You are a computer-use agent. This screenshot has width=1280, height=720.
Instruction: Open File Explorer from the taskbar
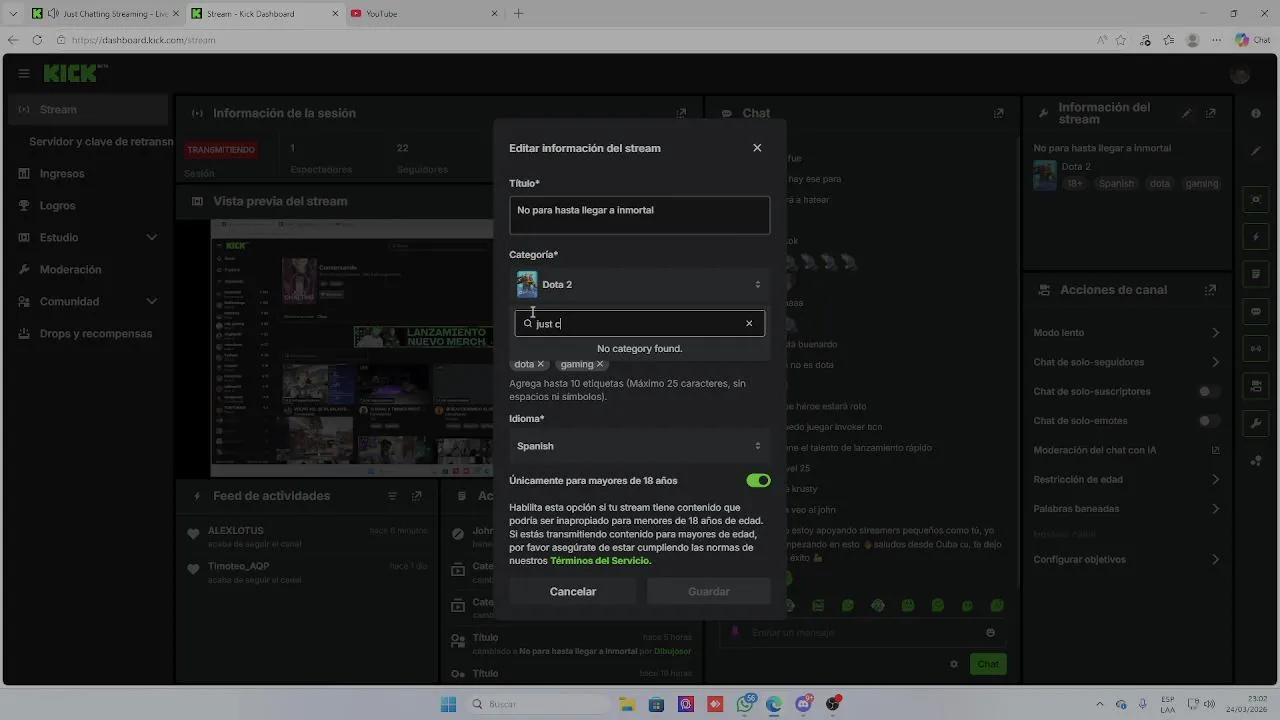627,704
